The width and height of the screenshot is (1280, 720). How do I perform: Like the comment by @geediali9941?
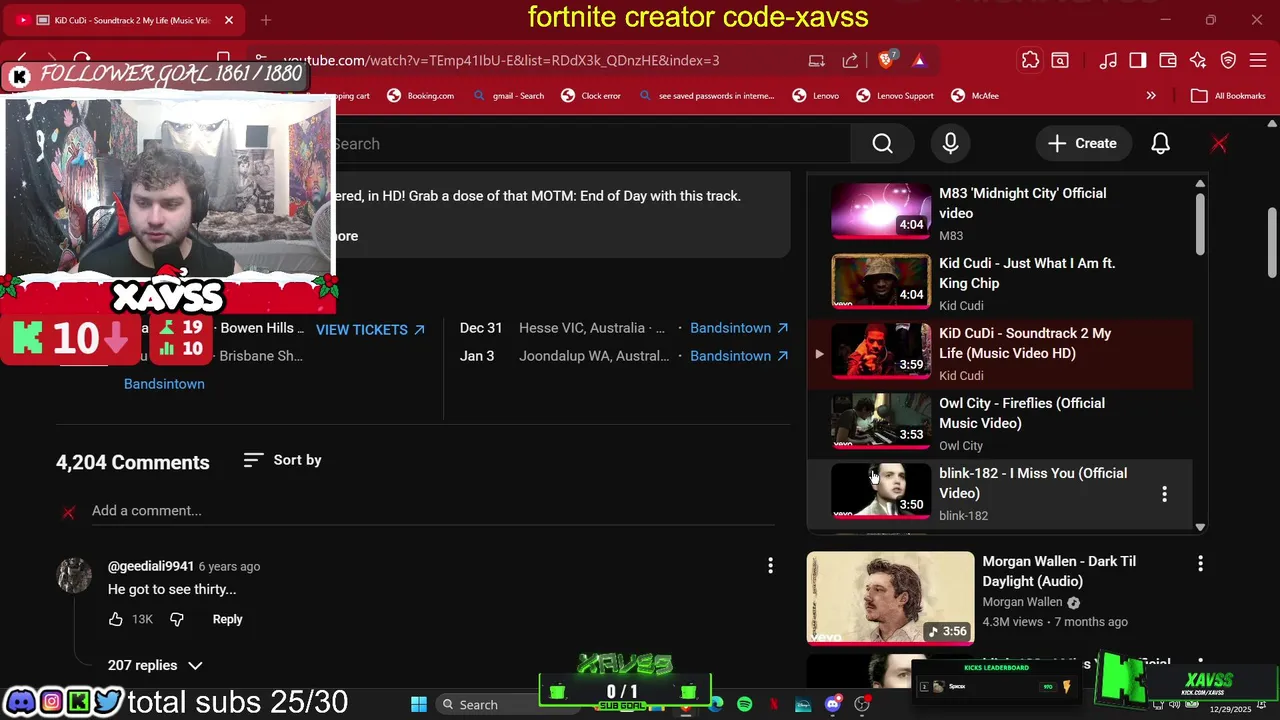coord(116,619)
